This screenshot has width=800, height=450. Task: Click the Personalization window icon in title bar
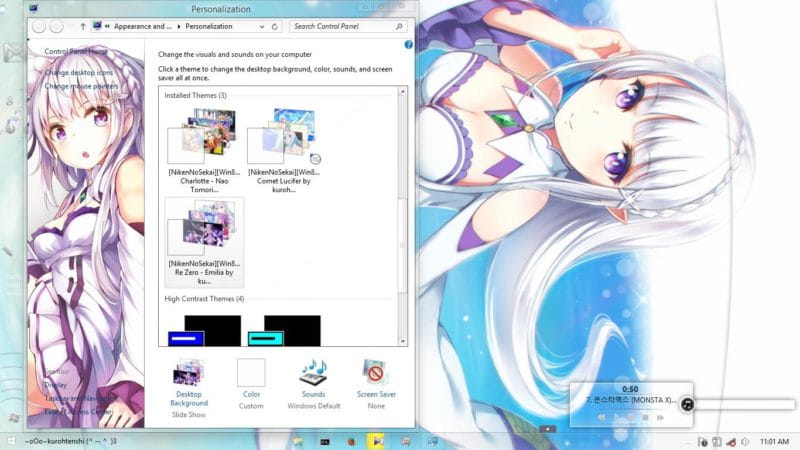[x=34, y=9]
